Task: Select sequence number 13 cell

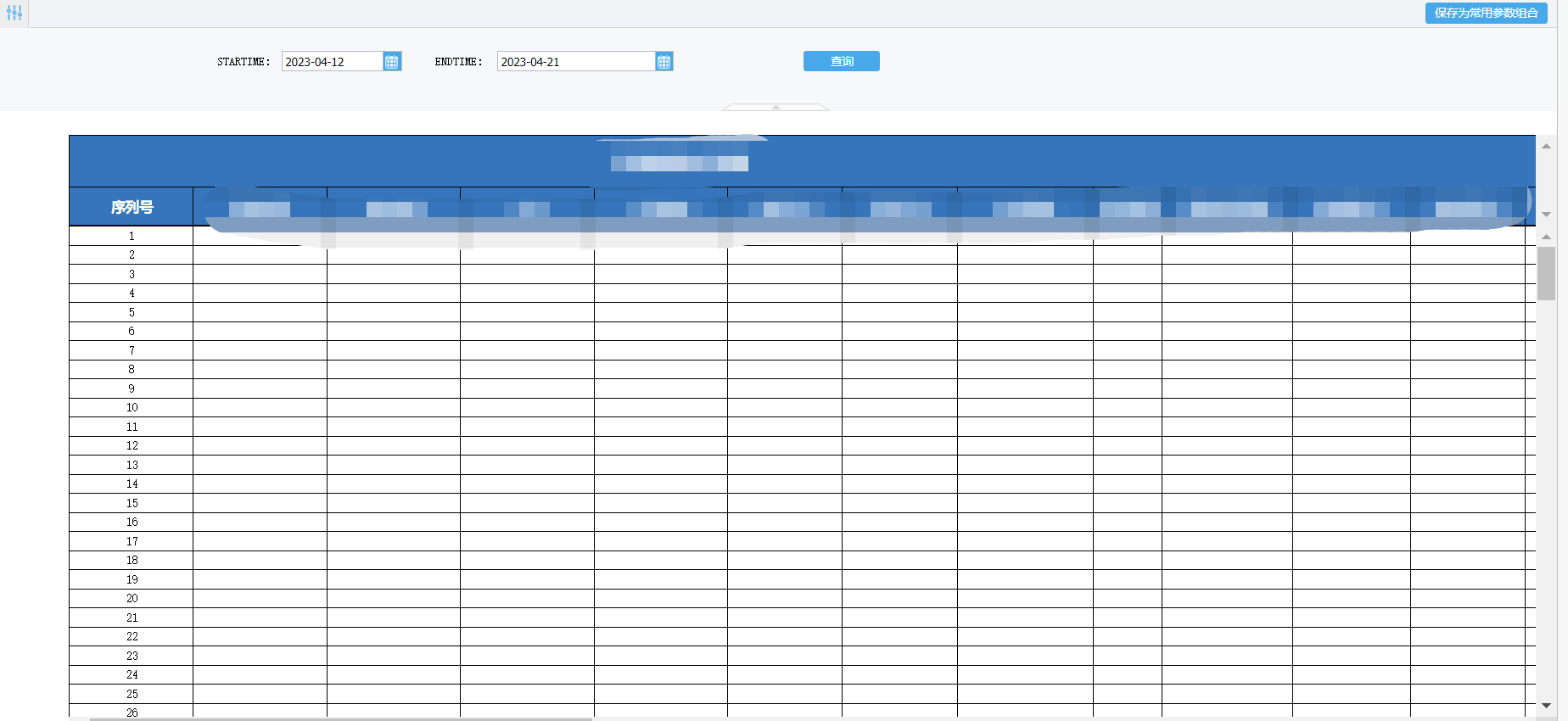Action: click(x=132, y=465)
